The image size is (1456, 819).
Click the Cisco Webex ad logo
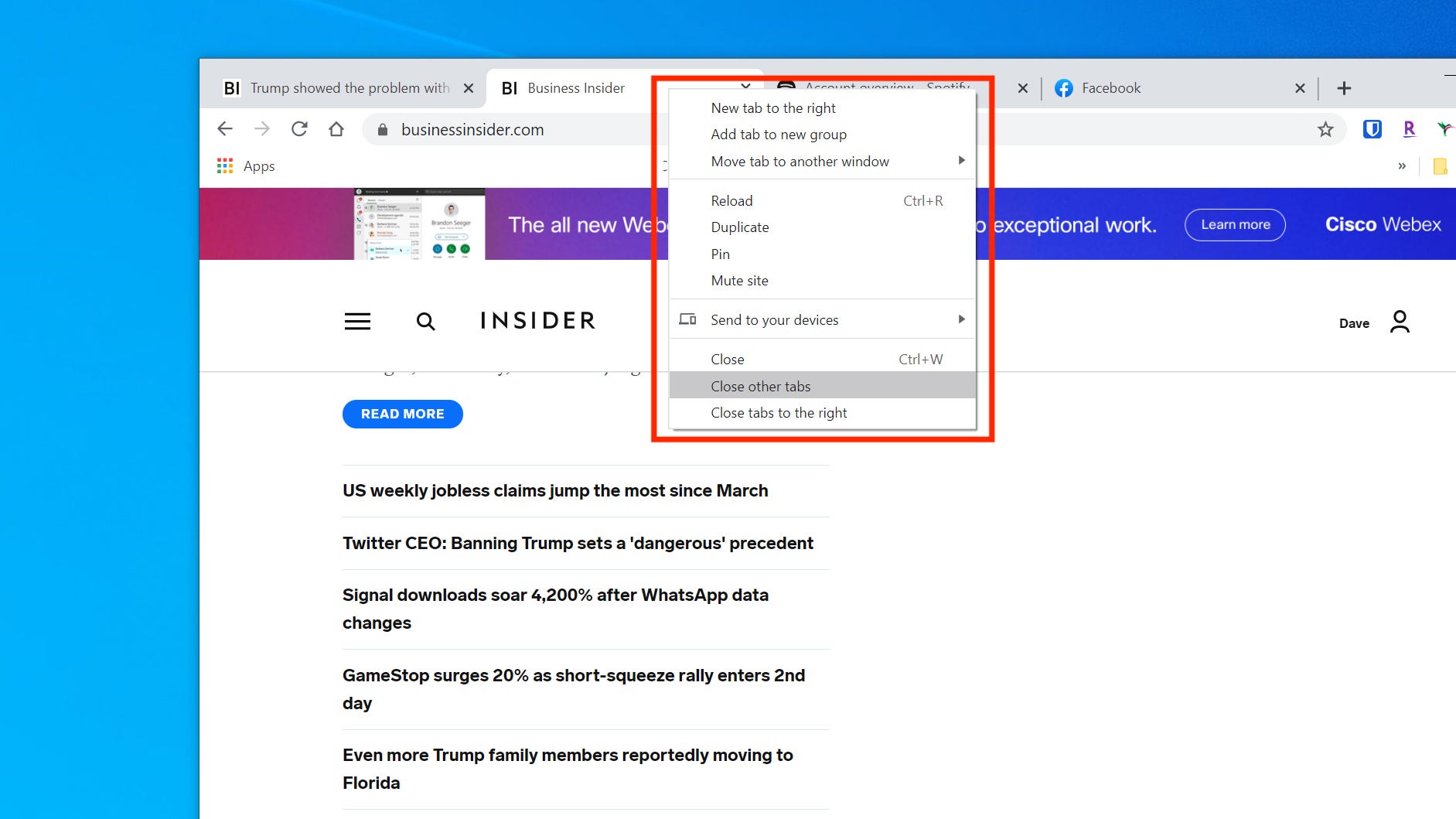(x=1383, y=224)
